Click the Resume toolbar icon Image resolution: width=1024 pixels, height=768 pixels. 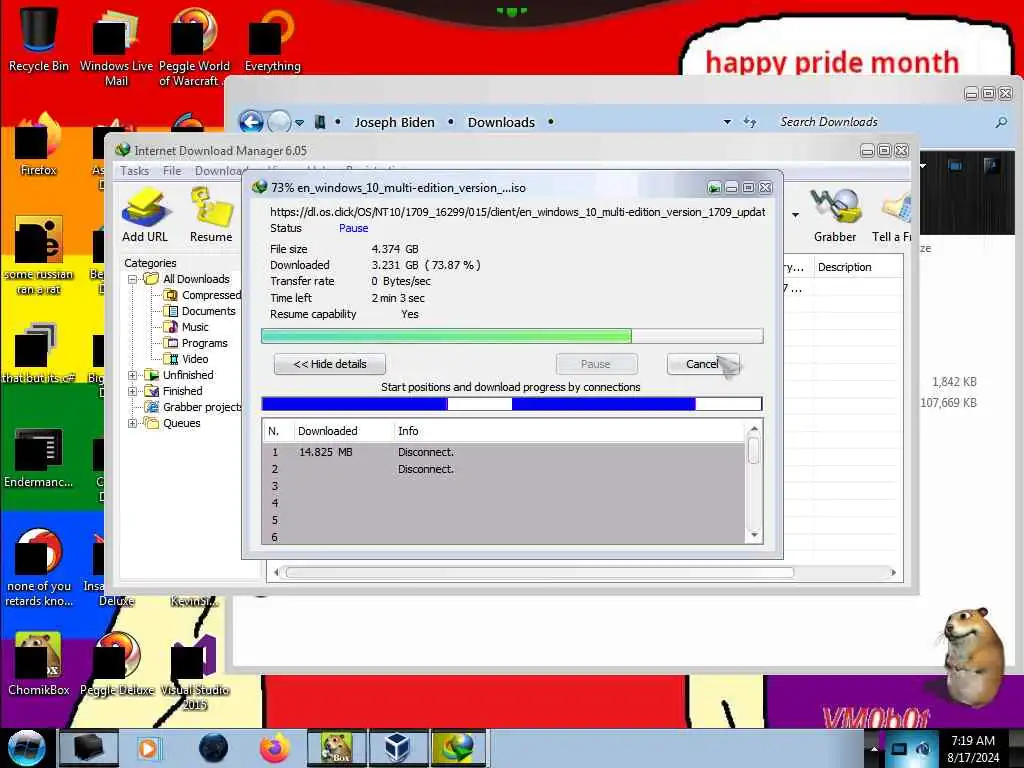tap(211, 216)
